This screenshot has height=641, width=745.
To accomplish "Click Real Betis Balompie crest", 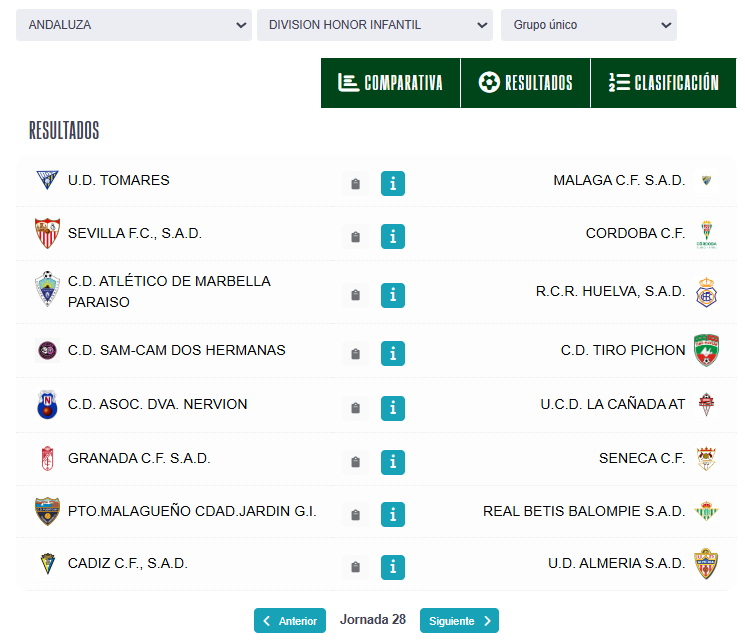I will tap(707, 511).
